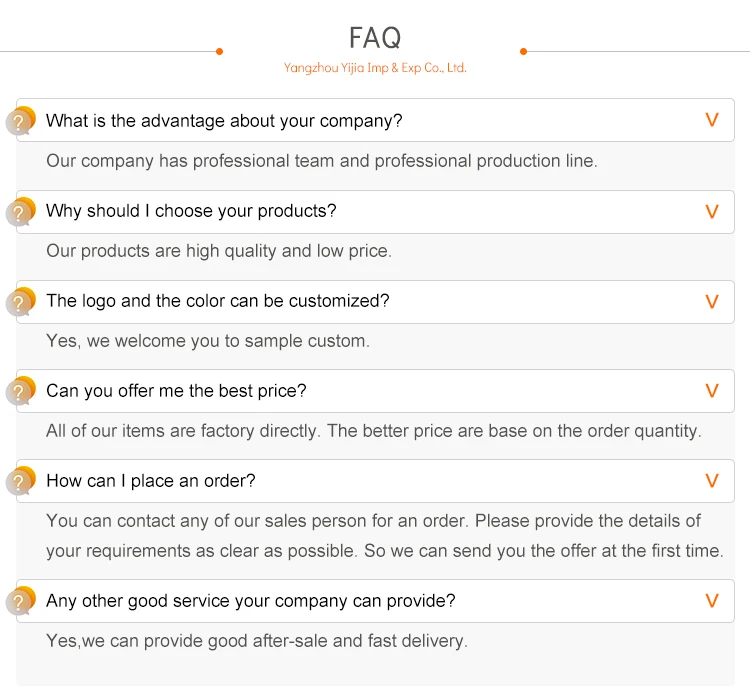The image size is (750, 698).
Task: Collapse the company advantage answer with its chevron
Action: [712, 121]
